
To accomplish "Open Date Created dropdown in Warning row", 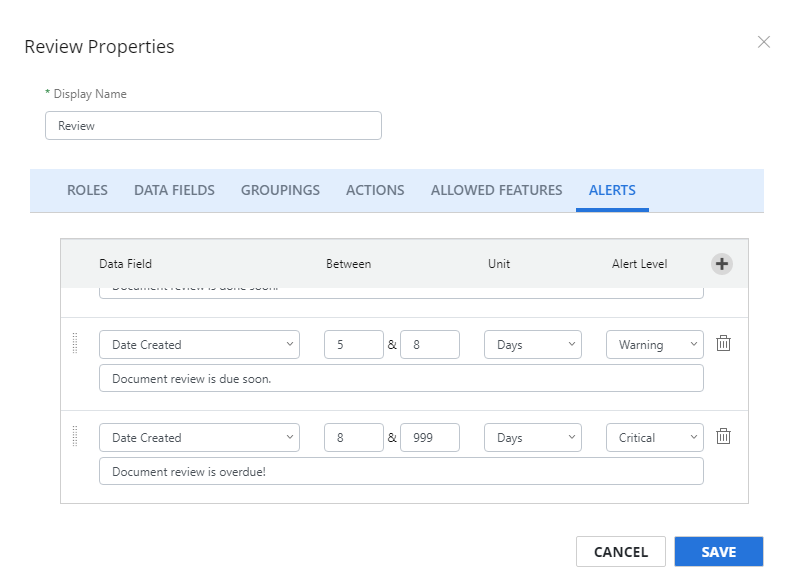I will pos(199,344).
